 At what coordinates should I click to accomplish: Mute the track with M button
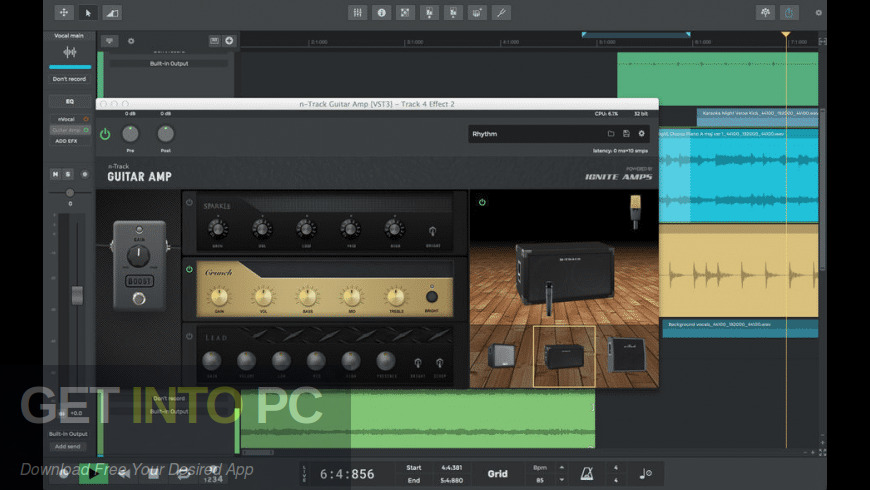point(55,174)
